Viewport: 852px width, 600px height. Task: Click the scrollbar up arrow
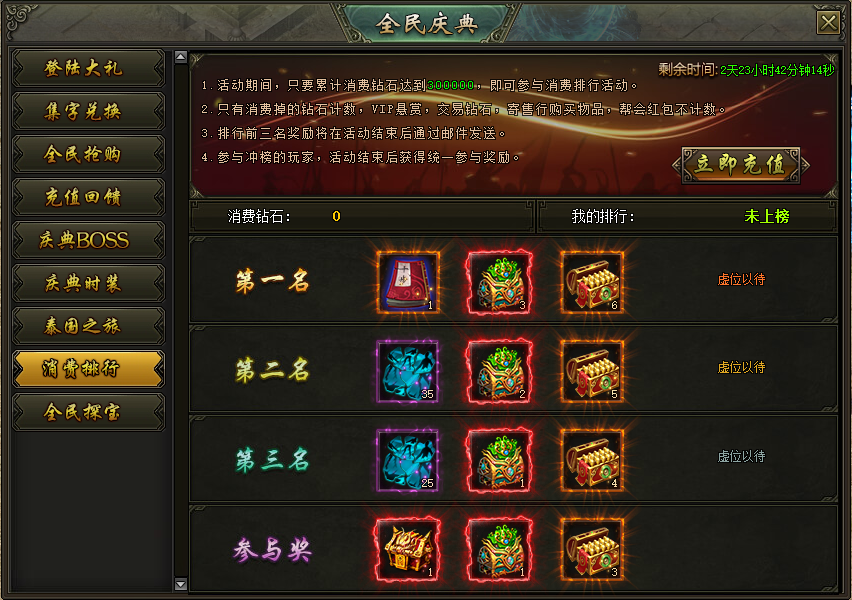[181, 57]
